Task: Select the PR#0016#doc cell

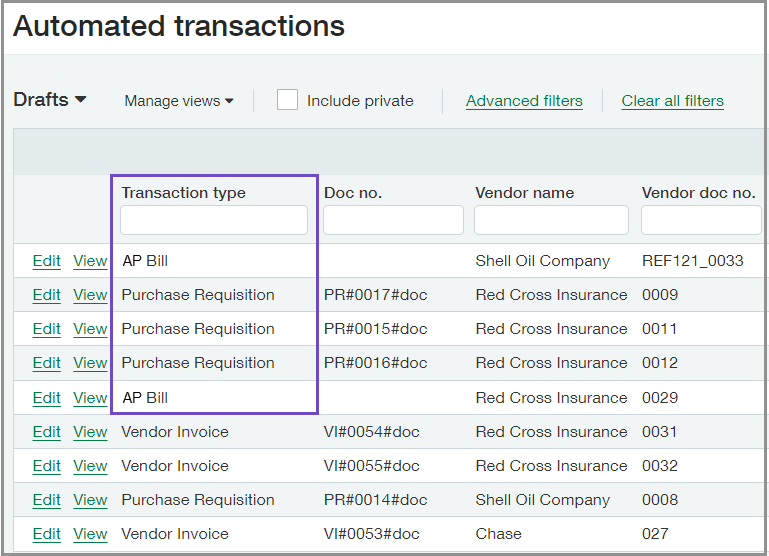Action: point(375,363)
